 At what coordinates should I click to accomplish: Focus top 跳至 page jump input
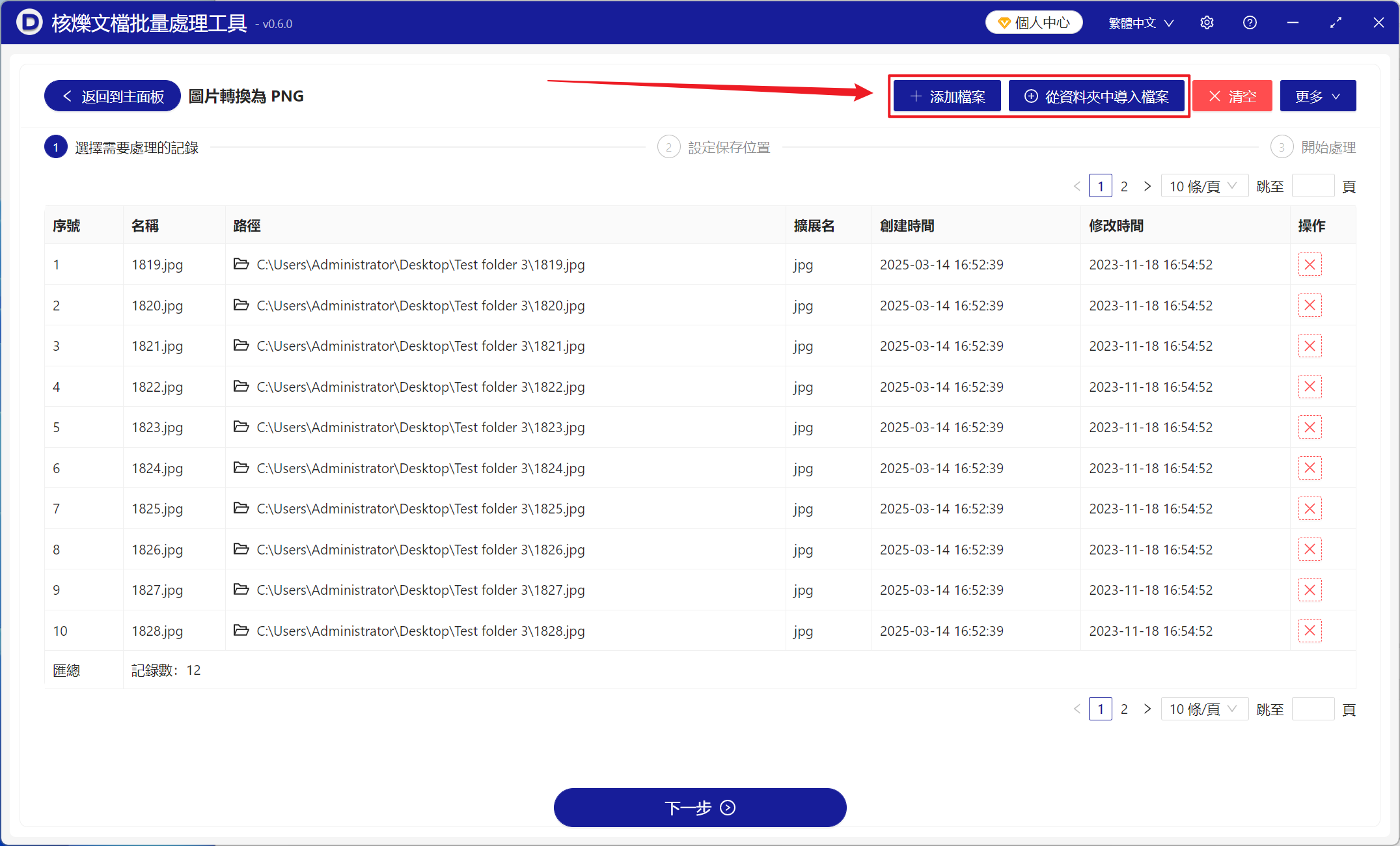point(1313,186)
